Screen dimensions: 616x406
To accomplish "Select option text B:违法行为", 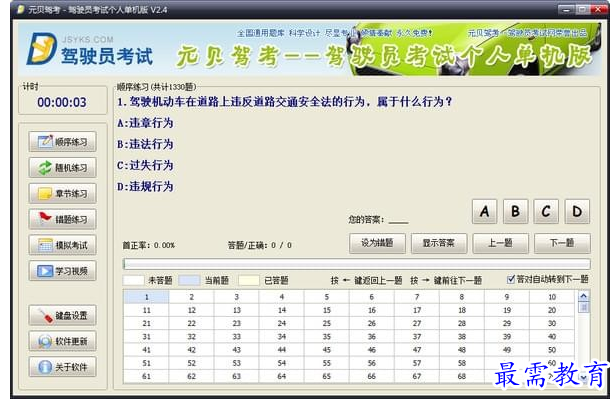I will 145,144.
